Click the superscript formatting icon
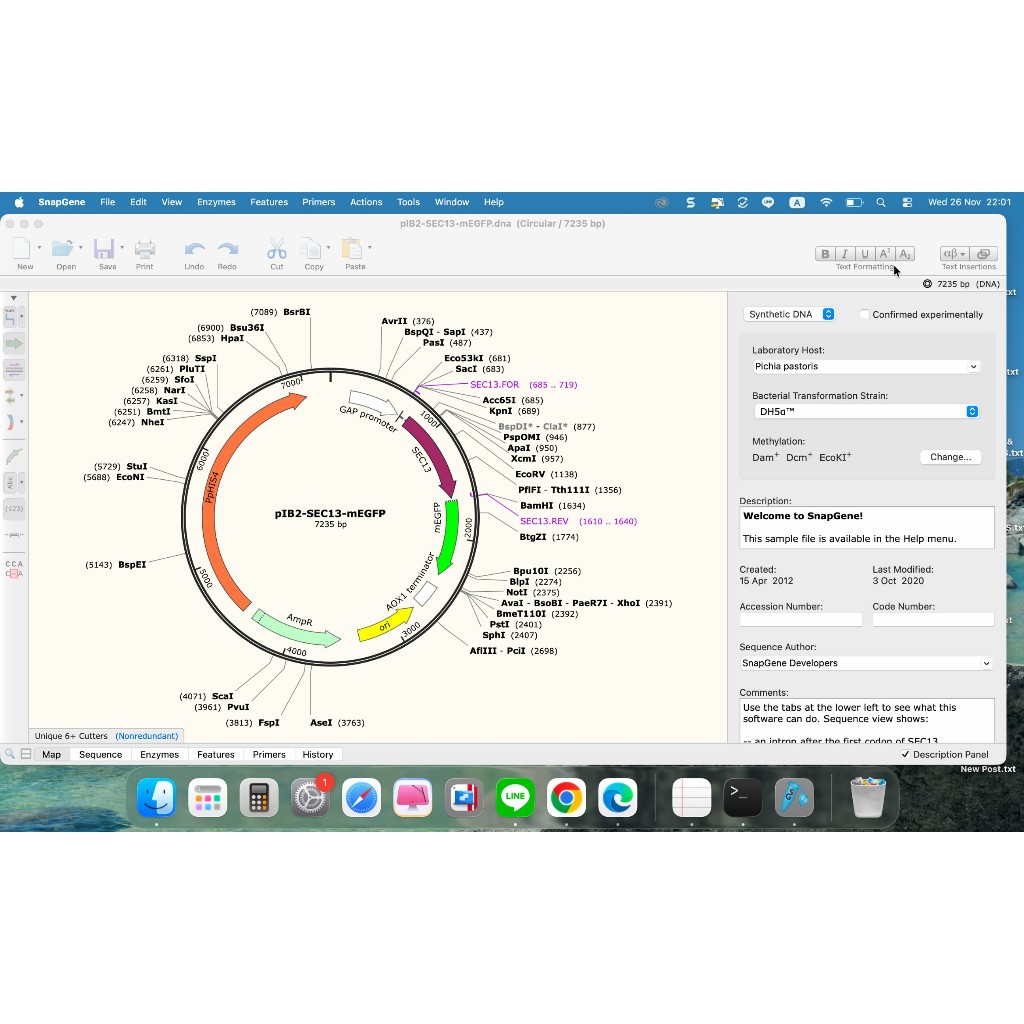Screen dimensions: 1024x1024 point(885,254)
